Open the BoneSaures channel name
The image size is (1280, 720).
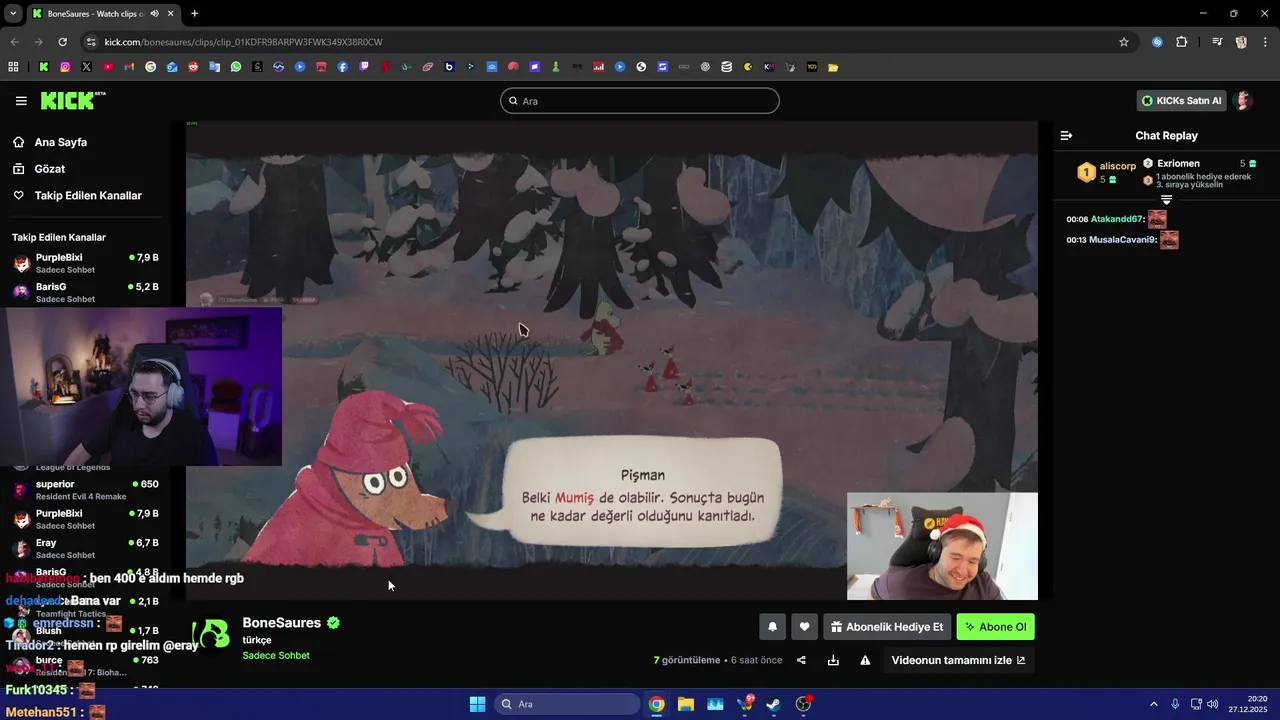tap(281, 623)
